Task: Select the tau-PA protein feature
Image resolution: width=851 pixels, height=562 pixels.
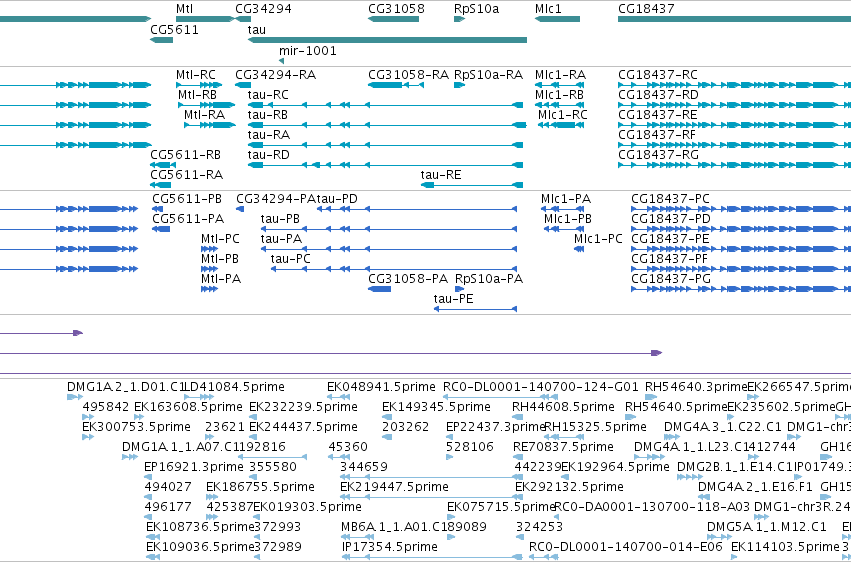Action: [x=389, y=249]
